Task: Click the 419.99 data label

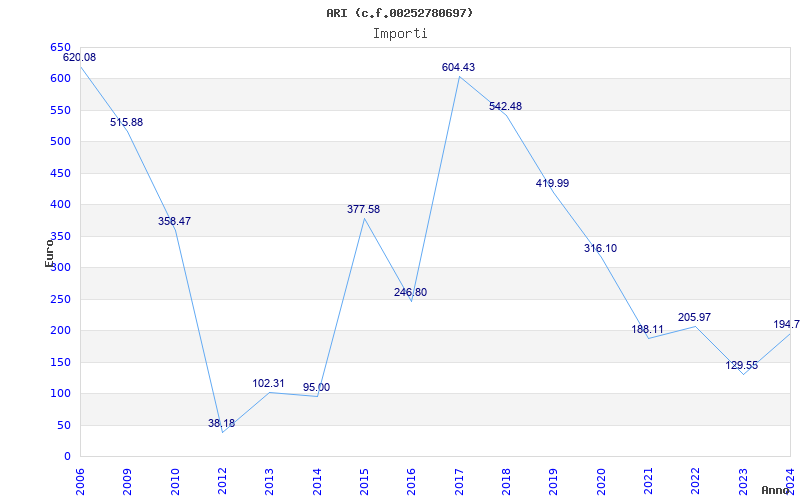Action: (553, 183)
